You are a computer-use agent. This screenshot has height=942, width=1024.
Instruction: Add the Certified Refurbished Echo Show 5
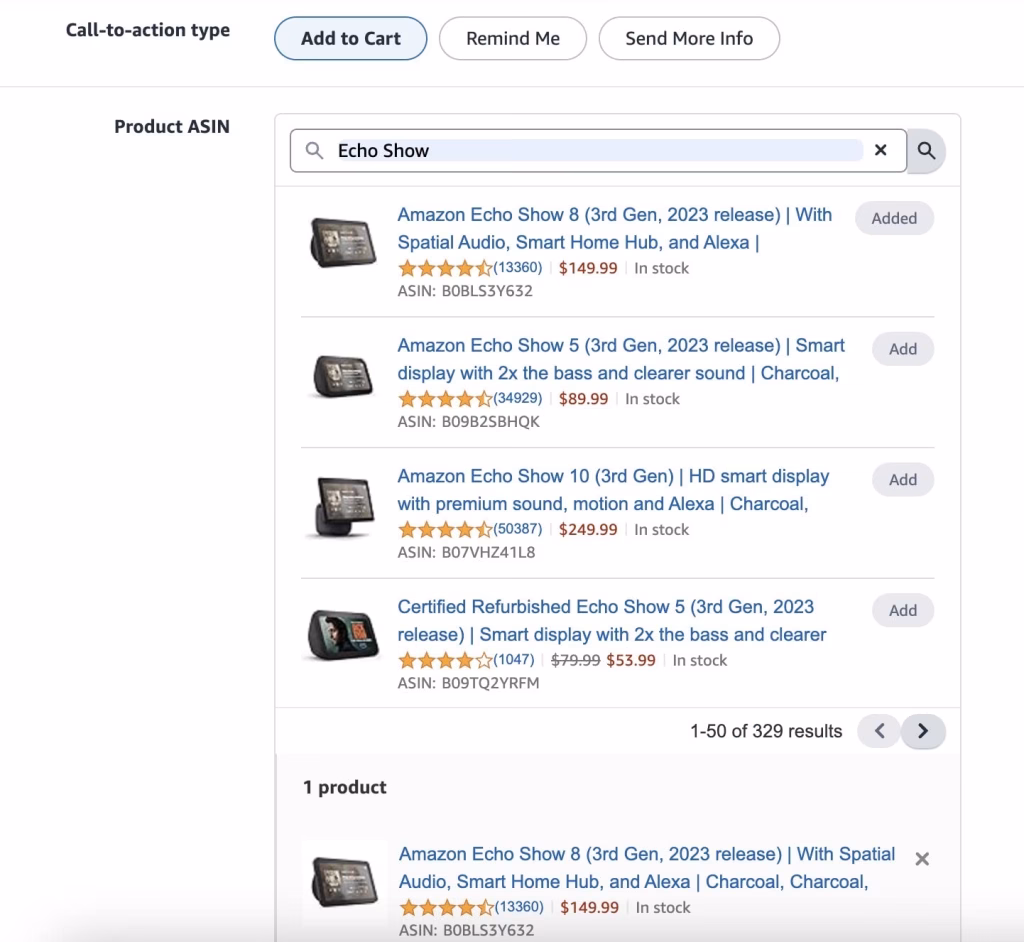click(x=903, y=610)
